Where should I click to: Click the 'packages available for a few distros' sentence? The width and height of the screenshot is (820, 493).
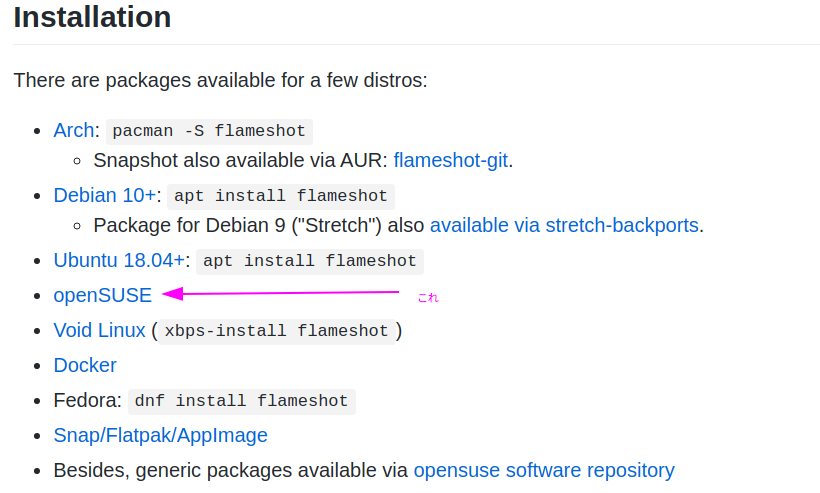(220, 79)
